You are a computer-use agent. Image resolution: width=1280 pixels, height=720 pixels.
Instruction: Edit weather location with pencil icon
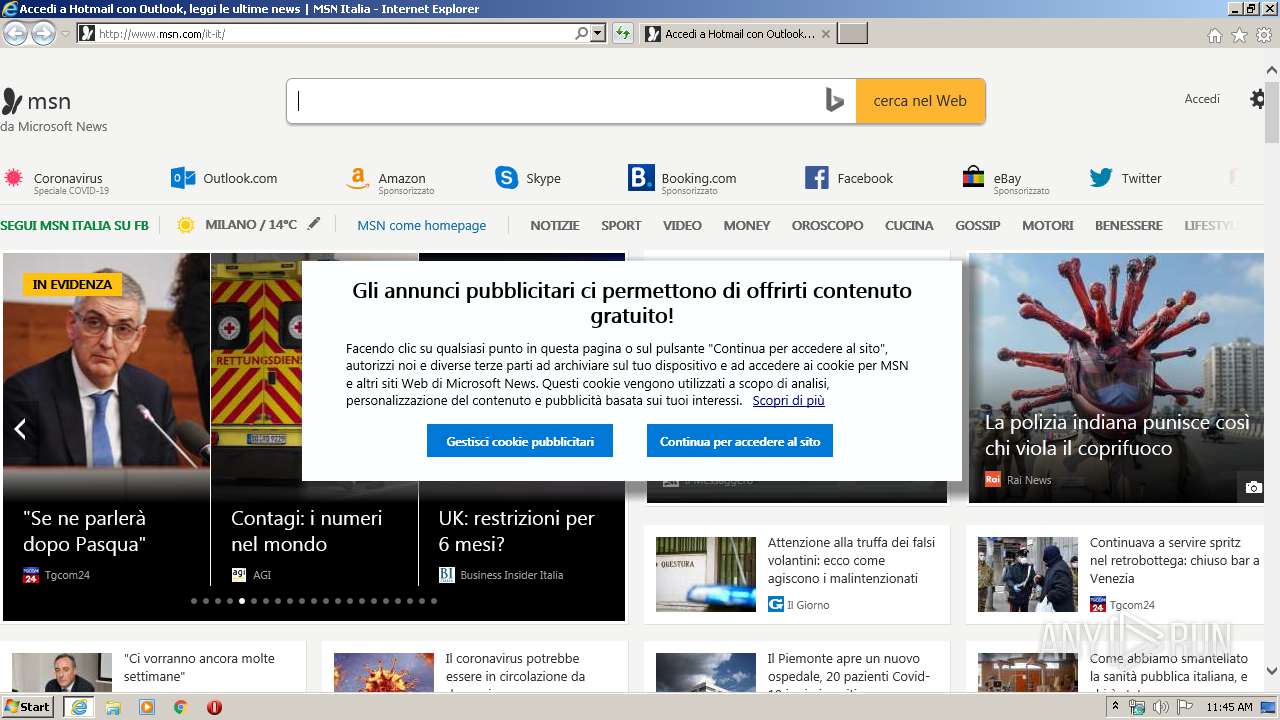tap(314, 224)
